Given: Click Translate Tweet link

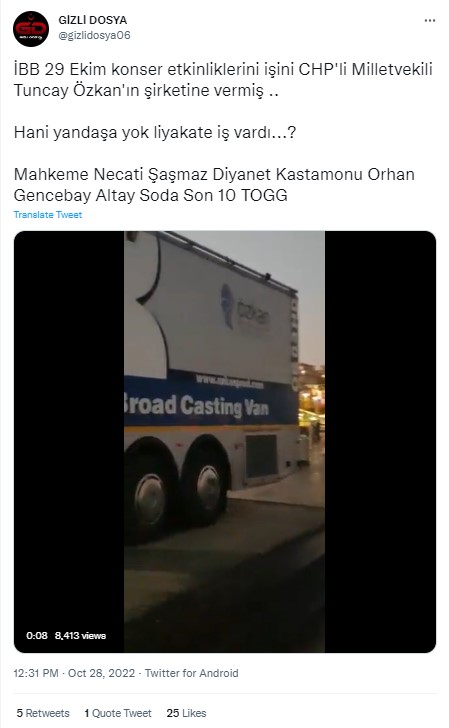Looking at the screenshot, I should click(48, 214).
